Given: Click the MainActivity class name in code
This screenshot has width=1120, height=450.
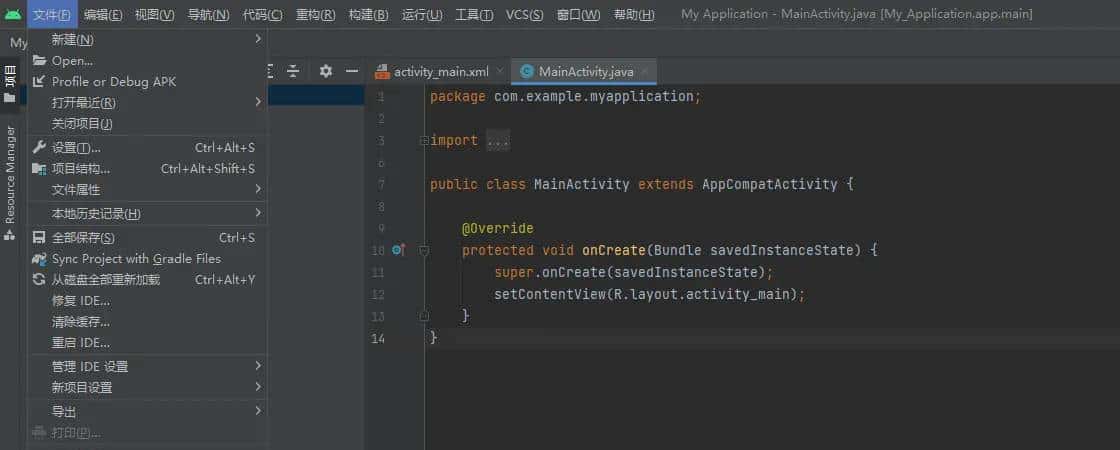Looking at the screenshot, I should [x=581, y=184].
